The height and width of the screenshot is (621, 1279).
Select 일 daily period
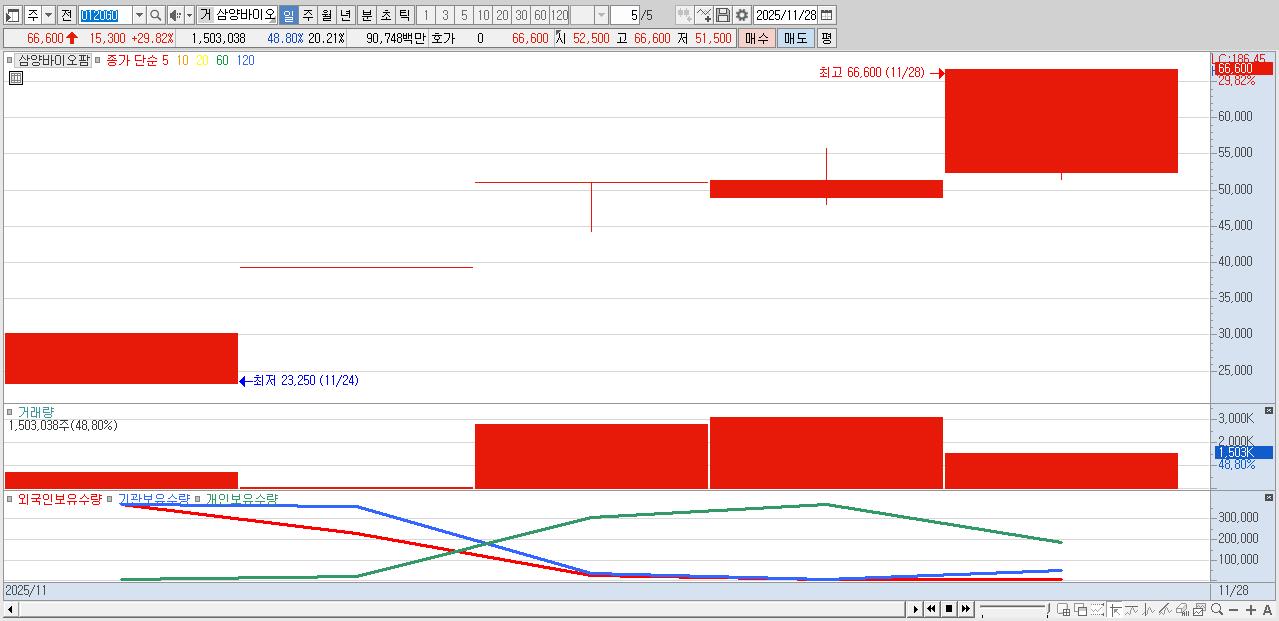click(288, 15)
